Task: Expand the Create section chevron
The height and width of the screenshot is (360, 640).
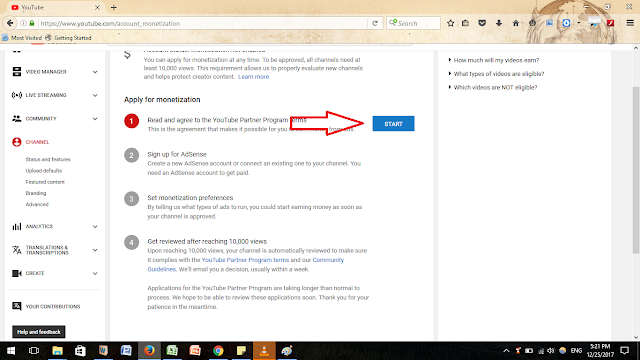Action: [x=95, y=274]
